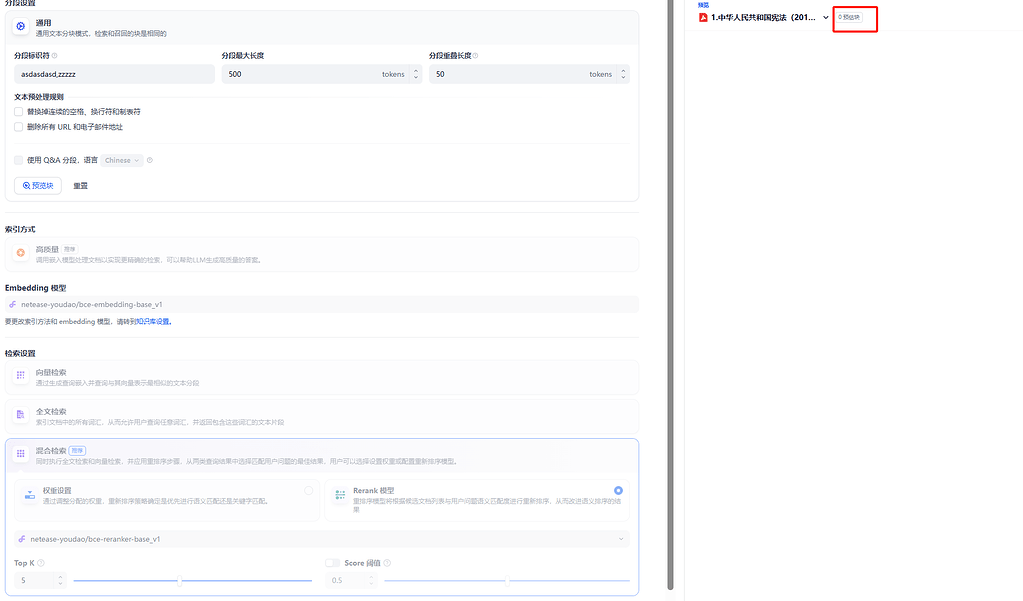
Task: Click the 高质量 index method icon
Action: coord(21,253)
